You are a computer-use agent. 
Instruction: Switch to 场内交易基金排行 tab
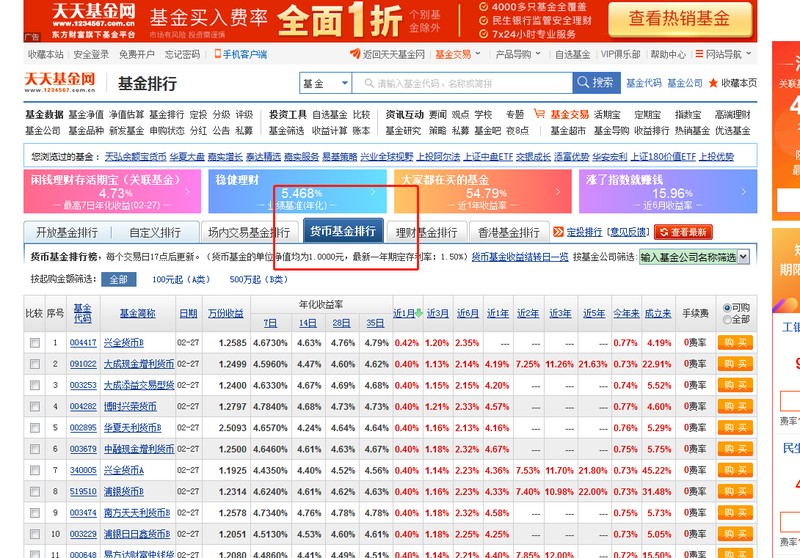(x=249, y=233)
